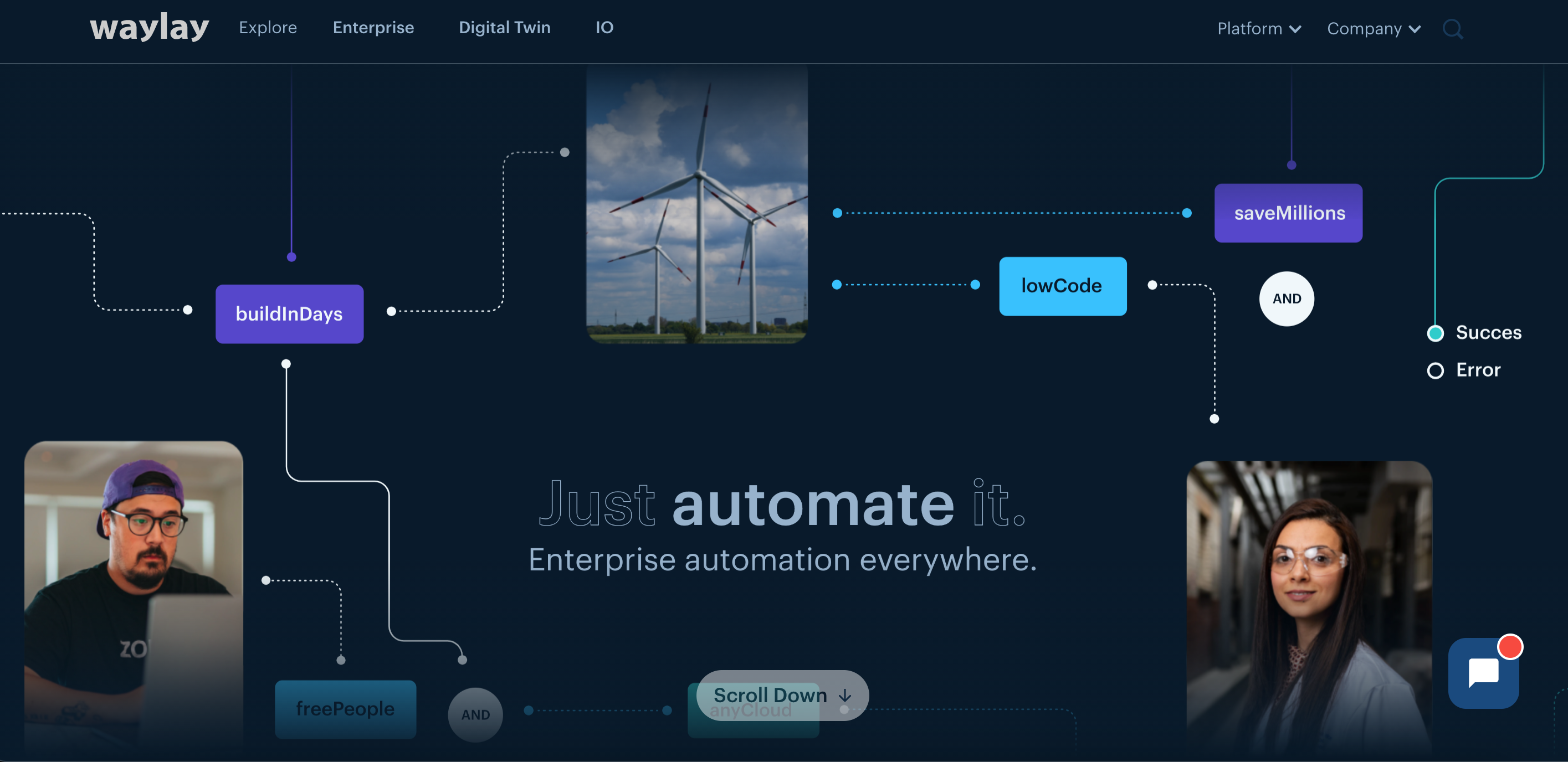Screen dimensions: 1568x762
Task: Expand the Platform dropdown menu
Action: pos(1259,29)
